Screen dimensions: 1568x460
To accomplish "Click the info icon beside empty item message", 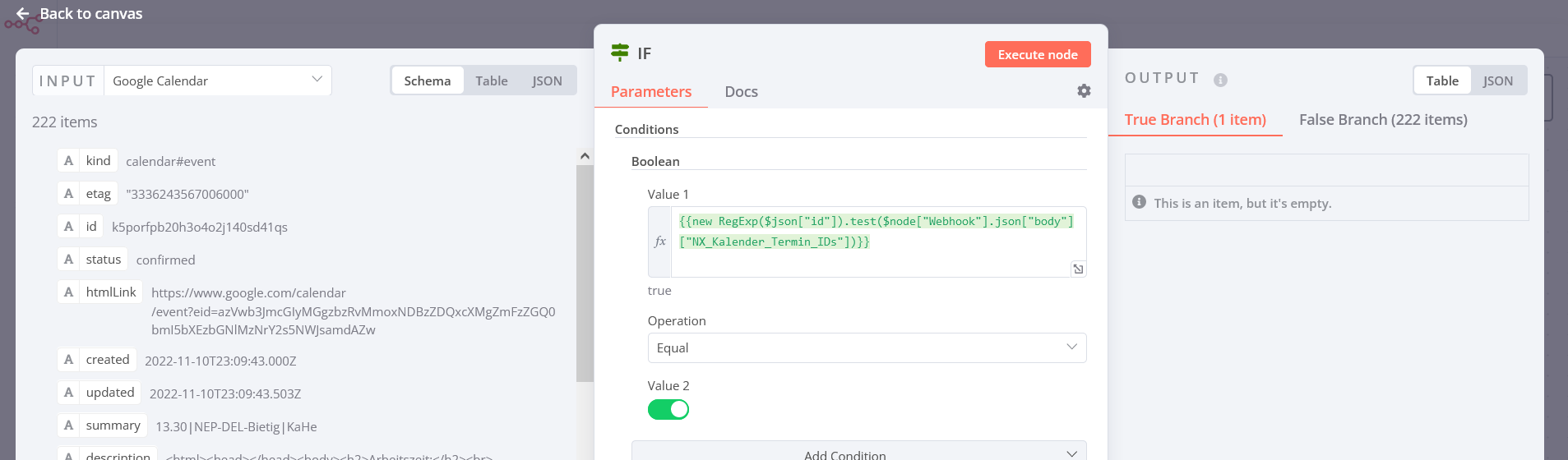I will 1139,202.
